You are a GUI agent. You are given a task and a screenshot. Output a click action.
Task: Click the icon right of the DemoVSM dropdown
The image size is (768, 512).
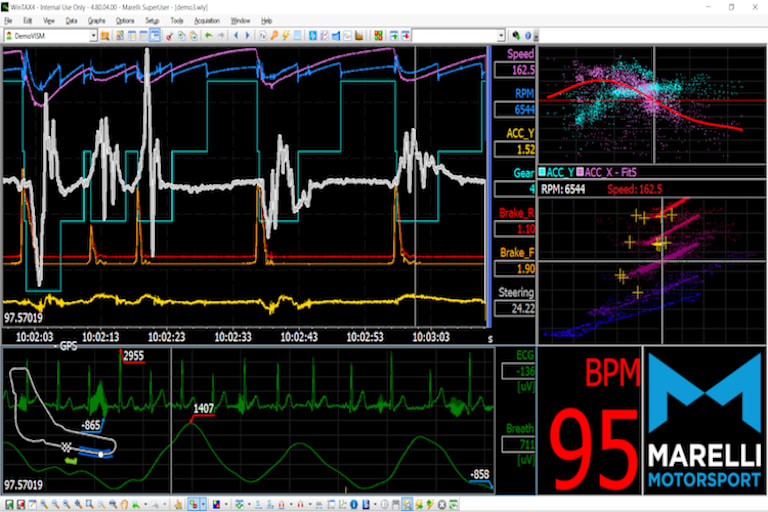pyautogui.click(x=106, y=36)
